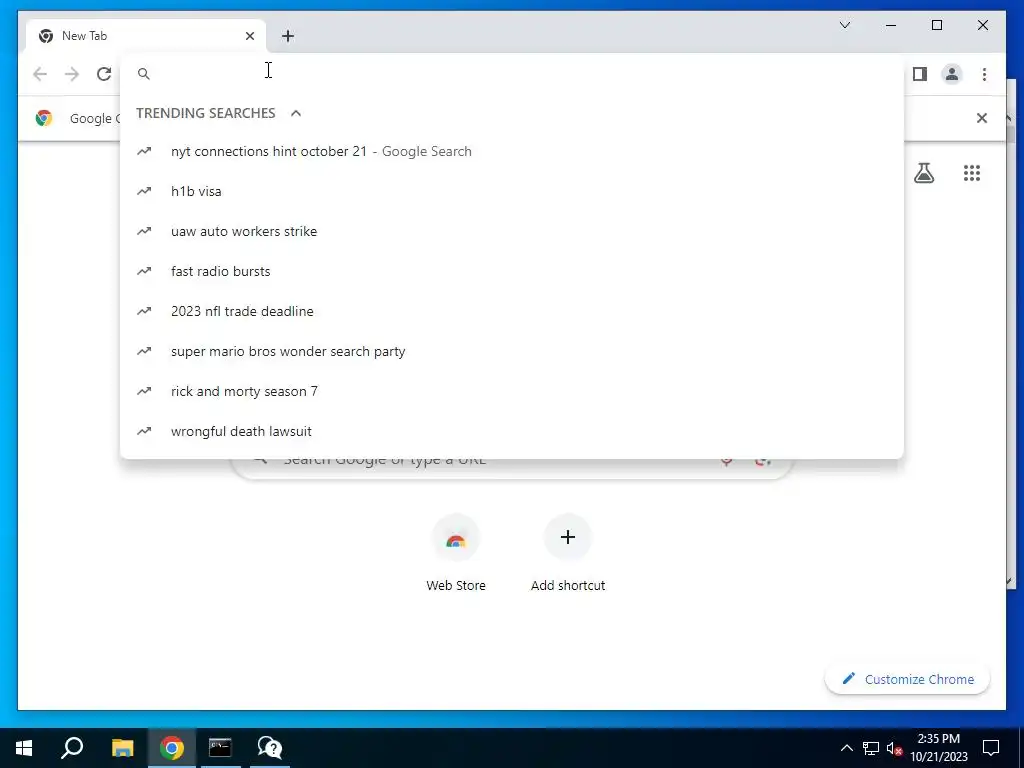Choose 'rick and morty season 7' suggestion
Viewport: 1024px width, 768px height.
pos(512,391)
